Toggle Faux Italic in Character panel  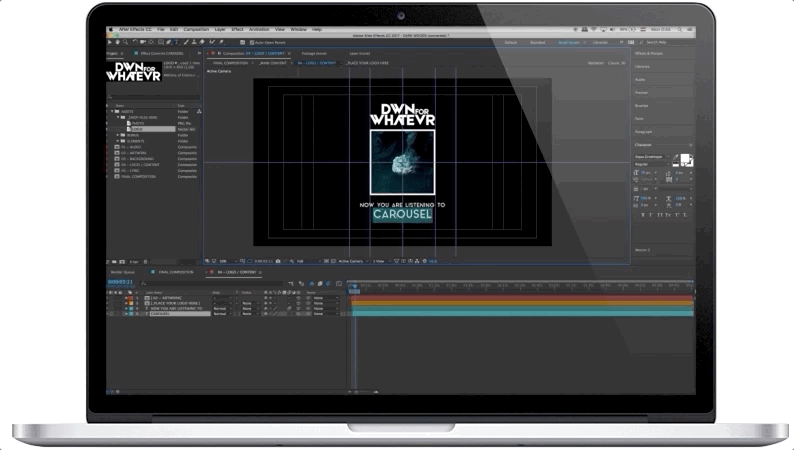click(650, 215)
